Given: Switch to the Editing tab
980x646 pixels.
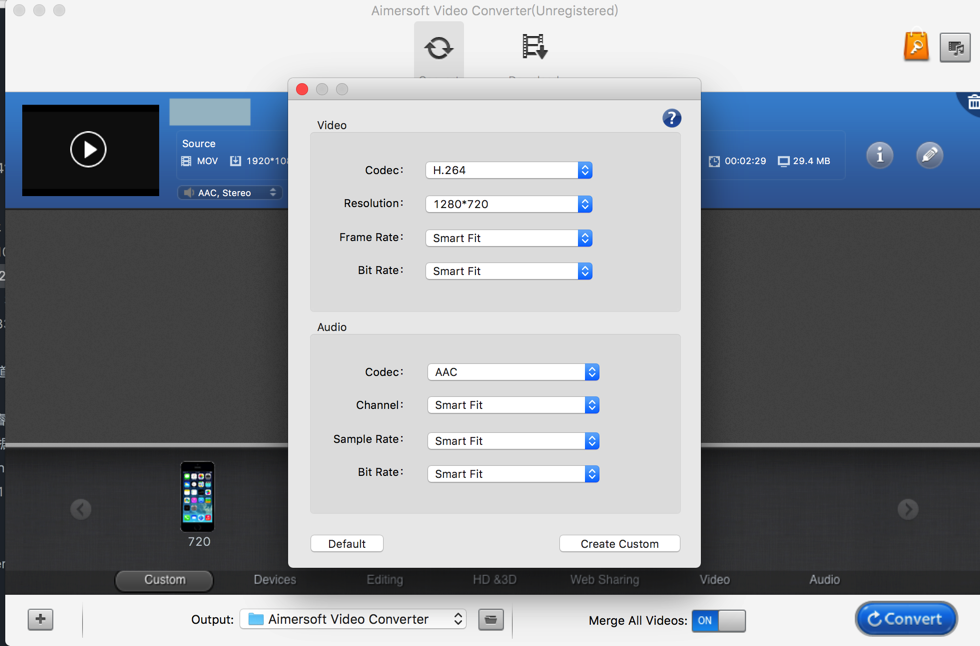Looking at the screenshot, I should pos(385,580).
